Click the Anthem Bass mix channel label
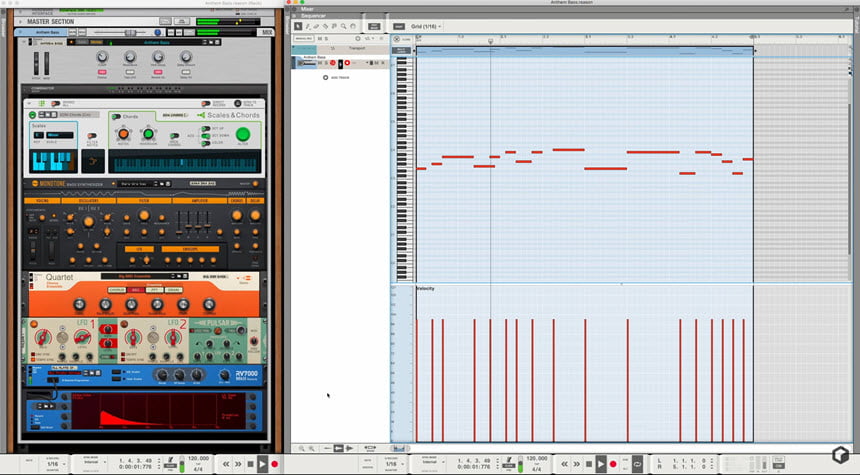Image resolution: width=860 pixels, height=475 pixels. click(47, 32)
